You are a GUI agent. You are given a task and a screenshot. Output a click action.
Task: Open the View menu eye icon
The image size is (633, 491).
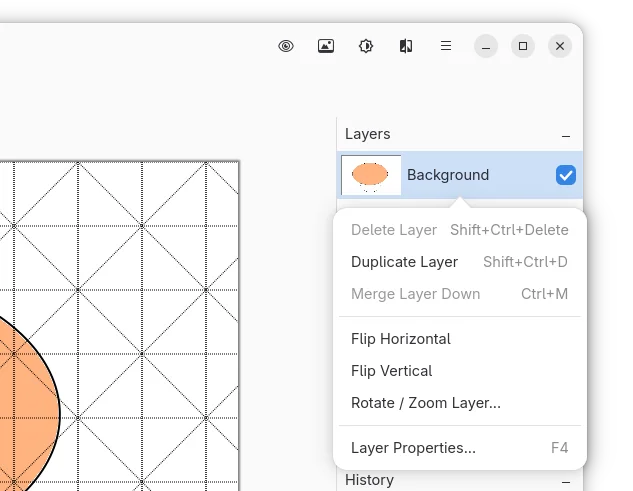(286, 46)
